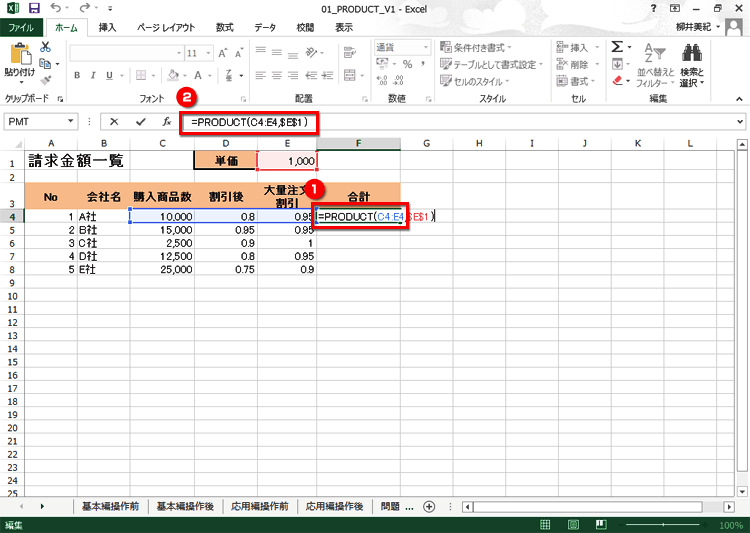Switch to the View (表示) tab

click(x=343, y=27)
